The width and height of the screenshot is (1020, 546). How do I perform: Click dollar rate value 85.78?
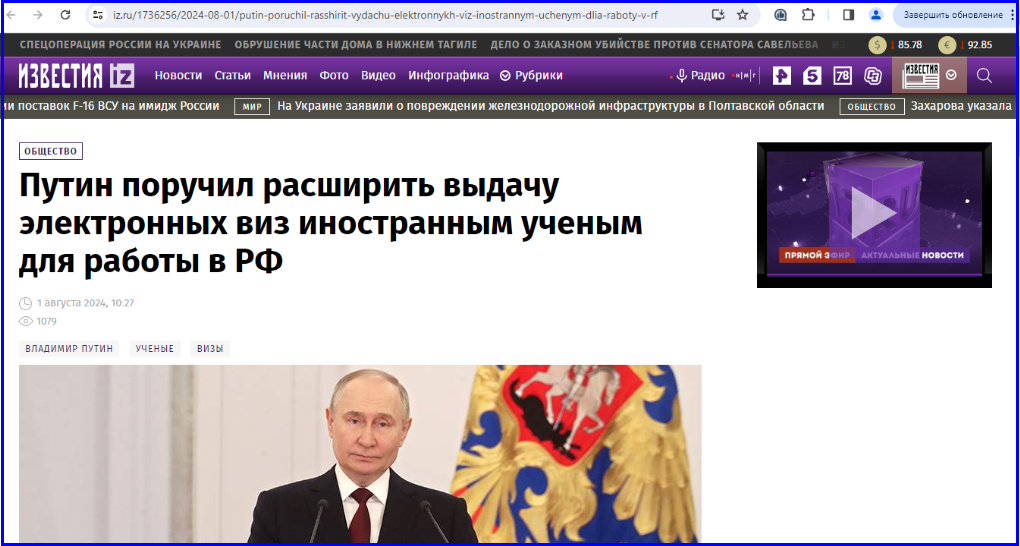(910, 45)
